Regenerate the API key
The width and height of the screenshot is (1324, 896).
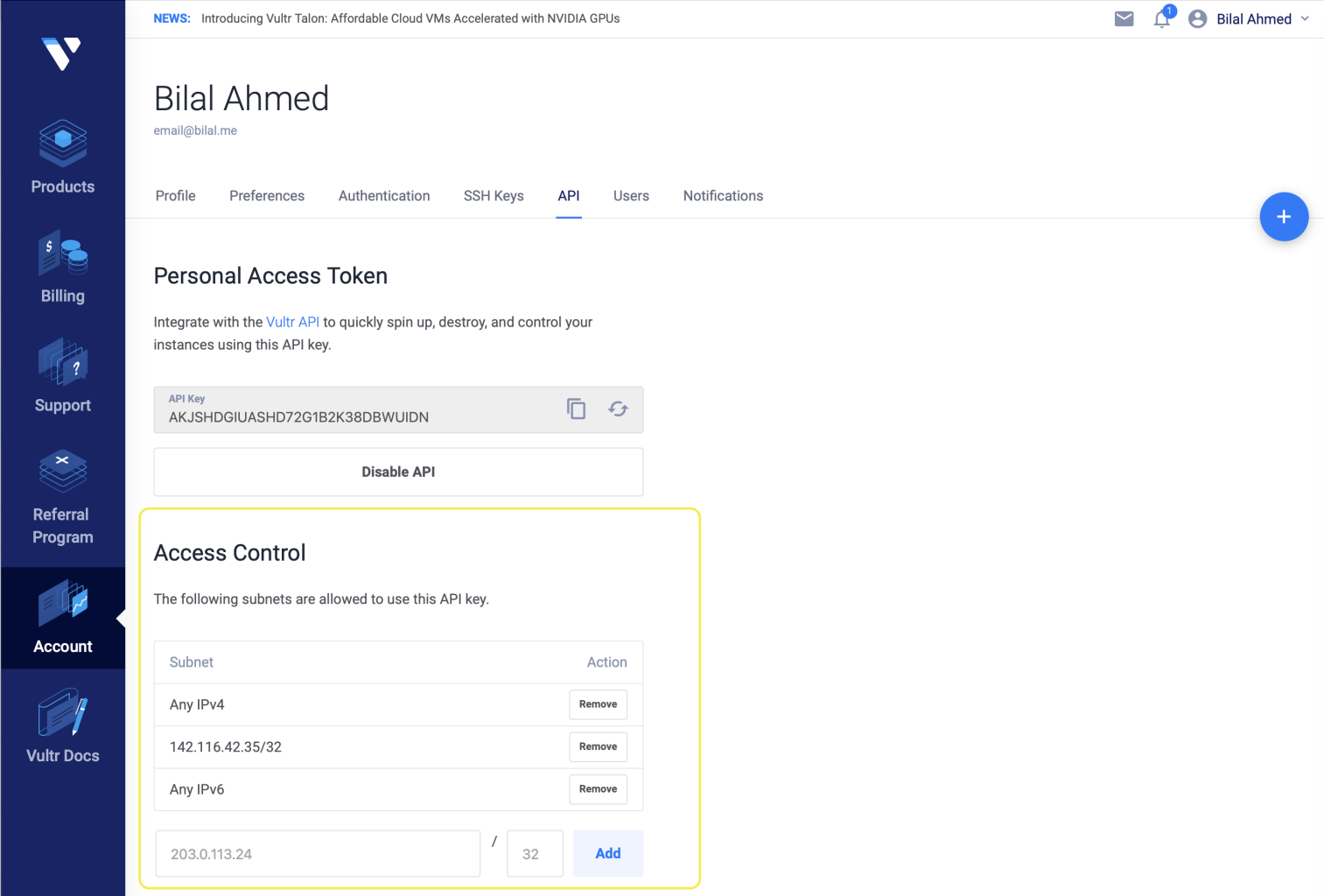coord(618,409)
